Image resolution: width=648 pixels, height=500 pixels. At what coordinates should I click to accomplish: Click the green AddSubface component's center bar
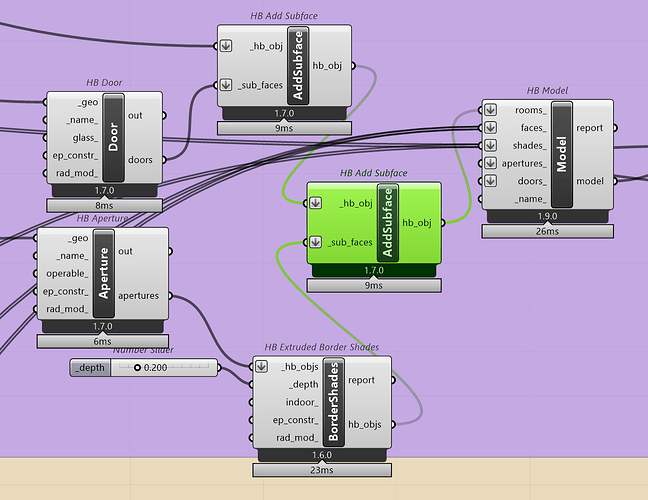(x=387, y=222)
